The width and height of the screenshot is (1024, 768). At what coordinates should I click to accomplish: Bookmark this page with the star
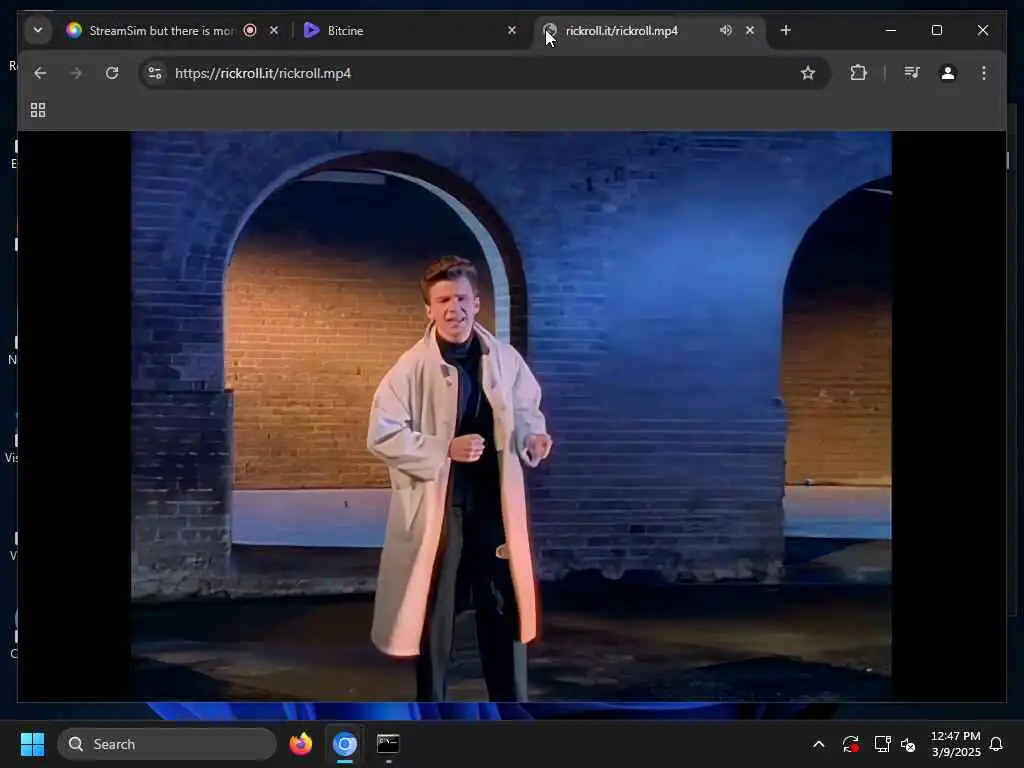pyautogui.click(x=808, y=73)
